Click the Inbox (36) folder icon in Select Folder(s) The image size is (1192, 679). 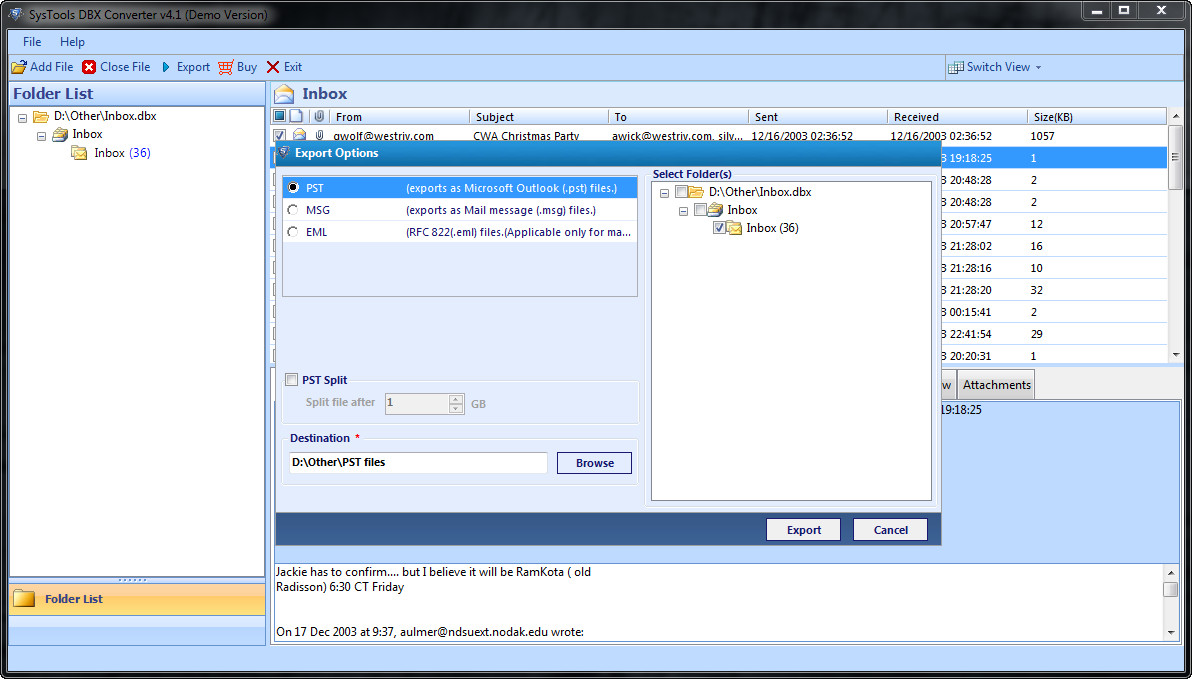(734, 228)
